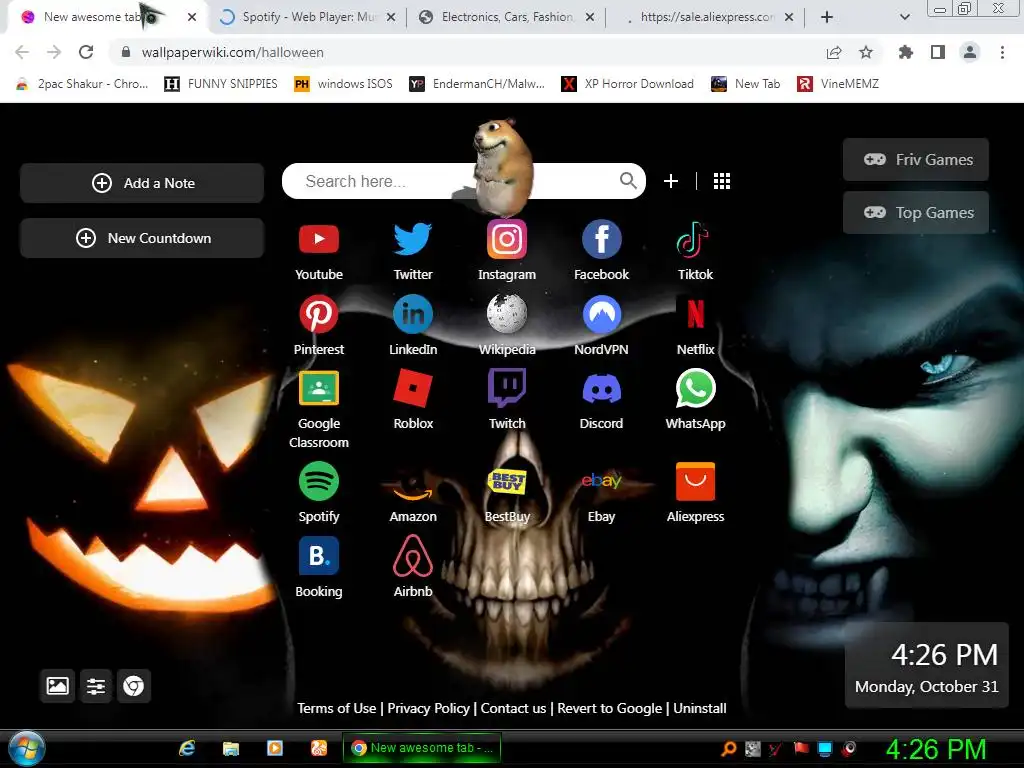Launch Internet Explorer from taskbar

pos(187,748)
